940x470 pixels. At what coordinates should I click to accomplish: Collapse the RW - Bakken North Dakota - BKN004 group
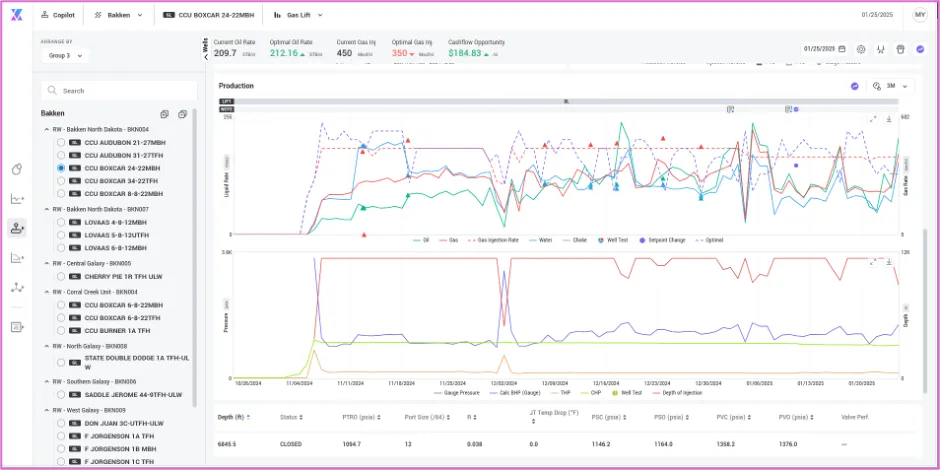[47, 129]
